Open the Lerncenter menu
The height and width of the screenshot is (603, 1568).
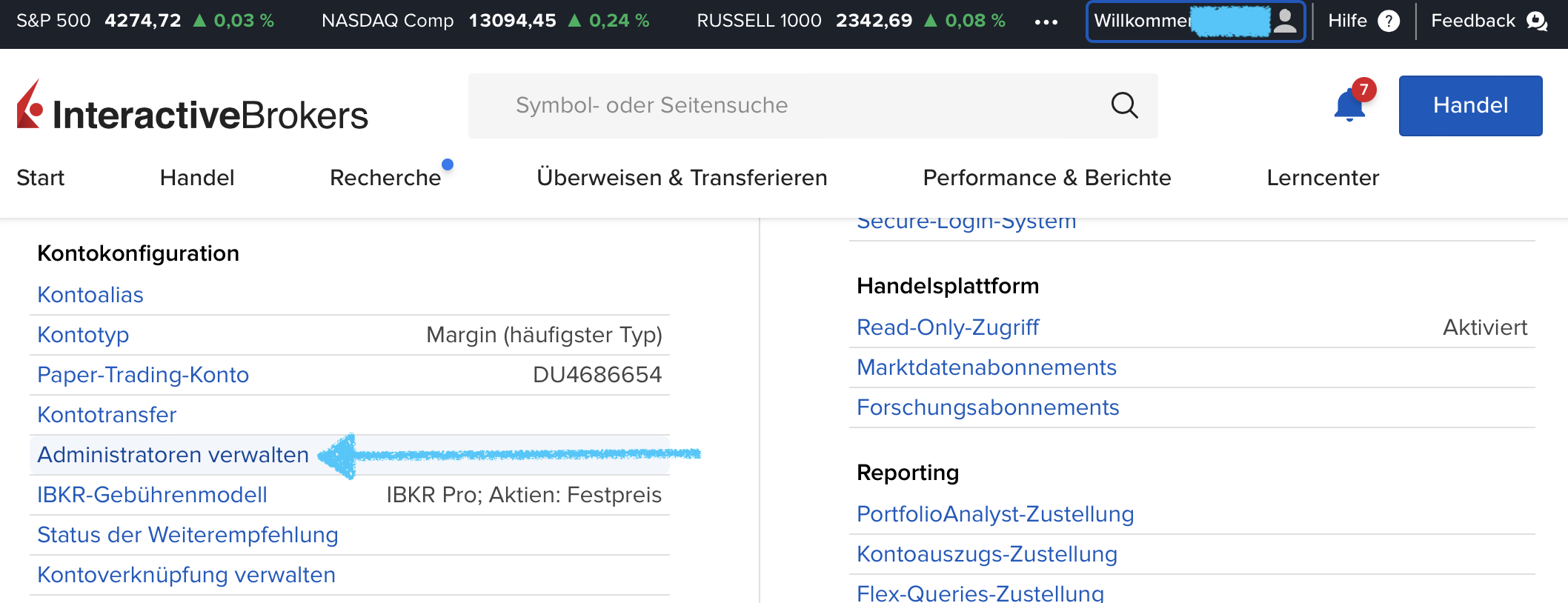tap(1323, 178)
